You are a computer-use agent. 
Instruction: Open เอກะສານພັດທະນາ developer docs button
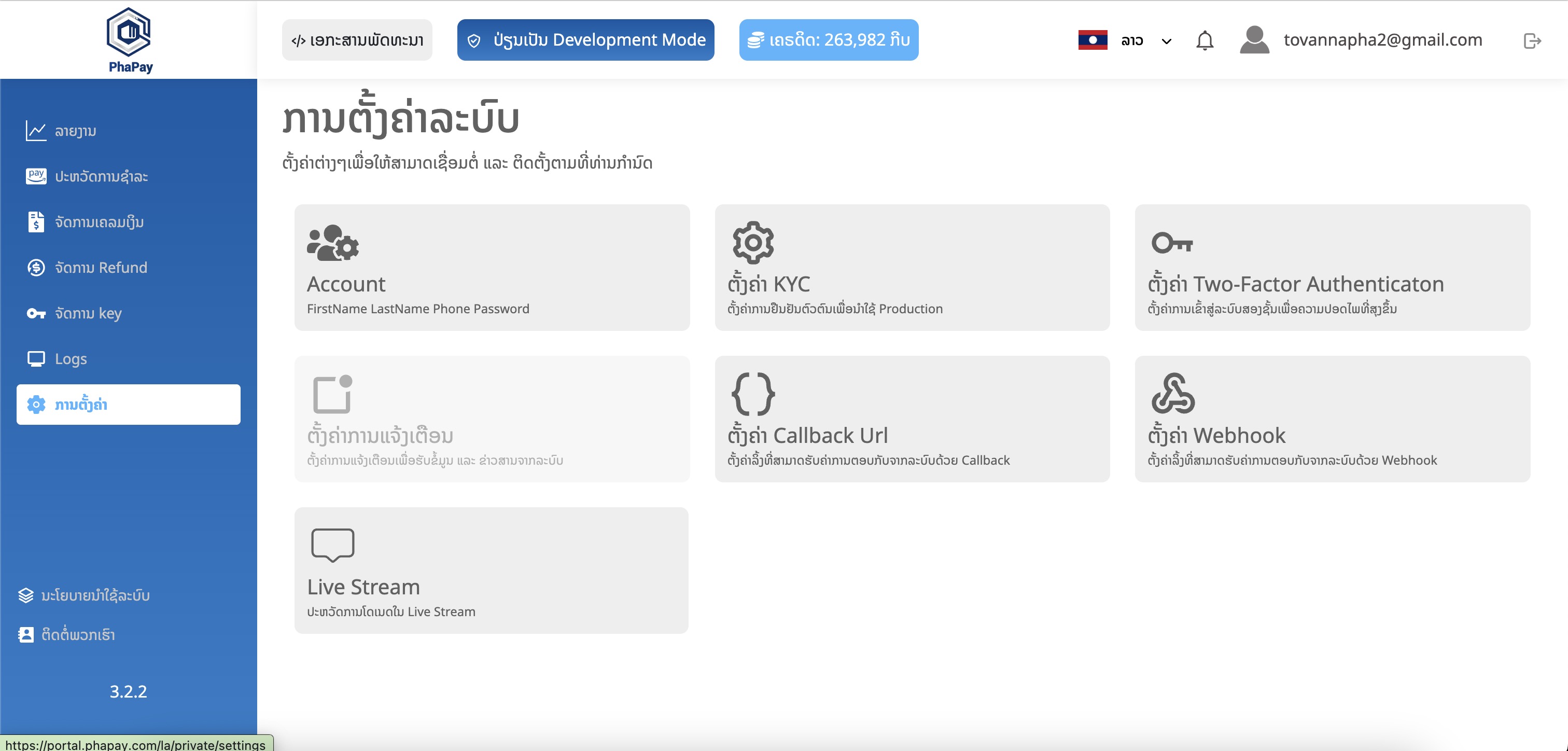click(357, 39)
